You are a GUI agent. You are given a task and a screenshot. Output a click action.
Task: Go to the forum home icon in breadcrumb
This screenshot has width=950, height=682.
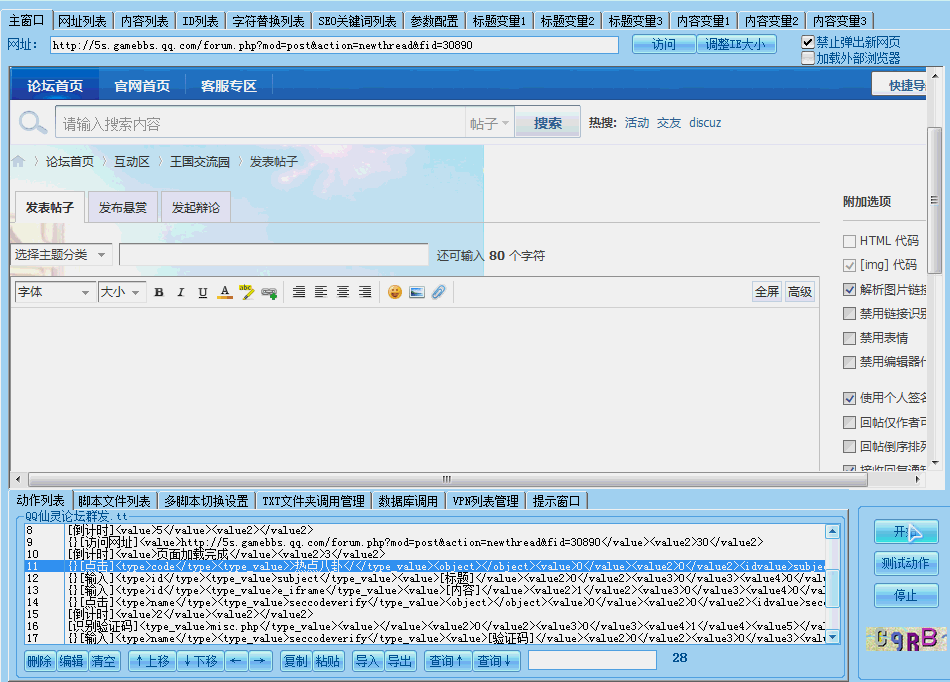tap(19, 161)
